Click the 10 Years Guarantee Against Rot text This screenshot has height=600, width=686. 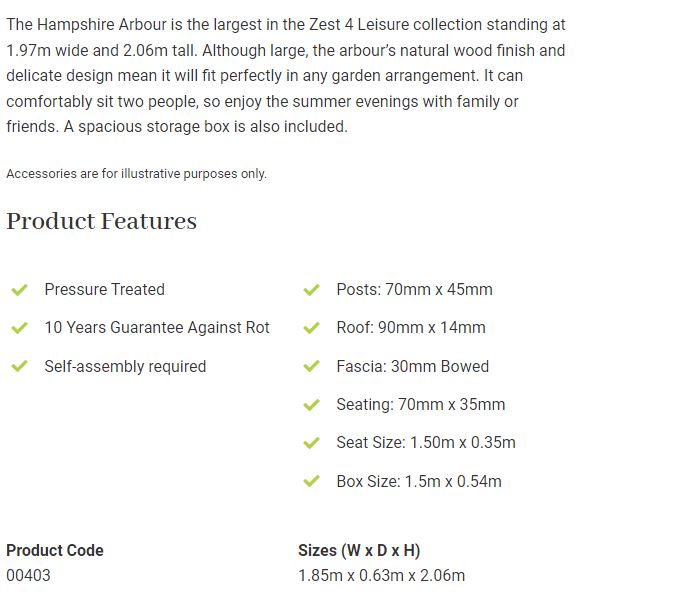157,327
